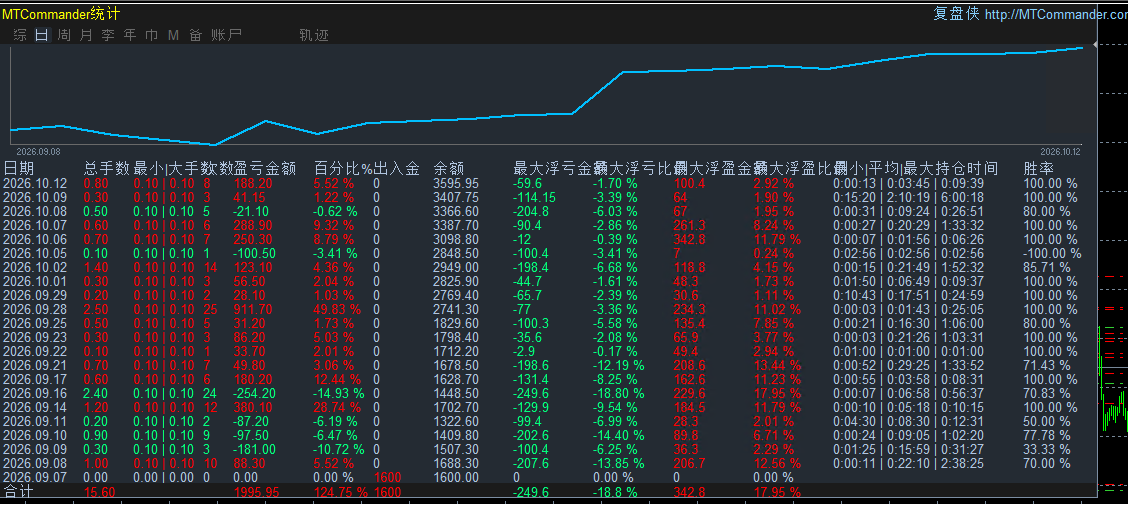Click the 1600.00 initial balance value
1128x505 pixels.
456,477
